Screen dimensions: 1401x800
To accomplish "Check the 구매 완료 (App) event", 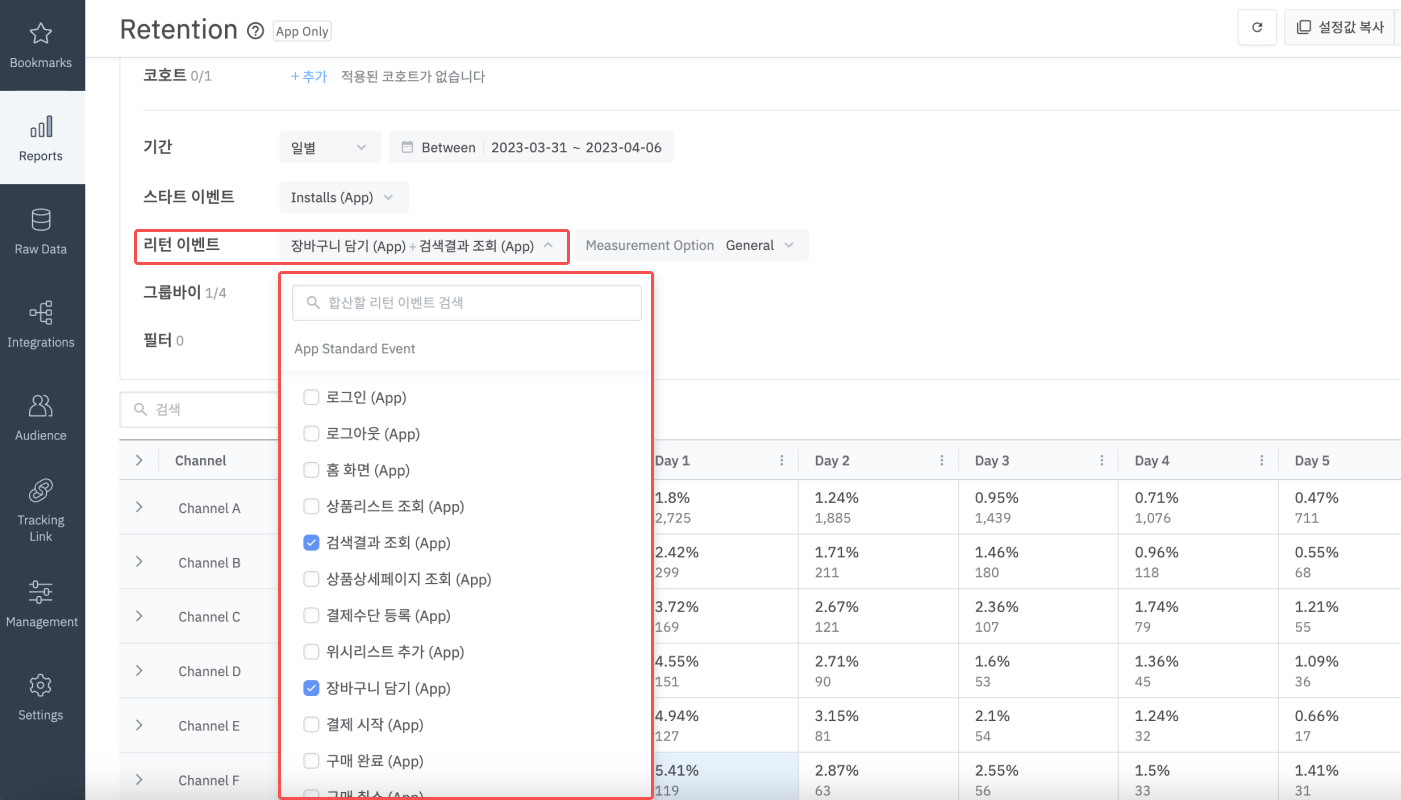I will coord(311,761).
